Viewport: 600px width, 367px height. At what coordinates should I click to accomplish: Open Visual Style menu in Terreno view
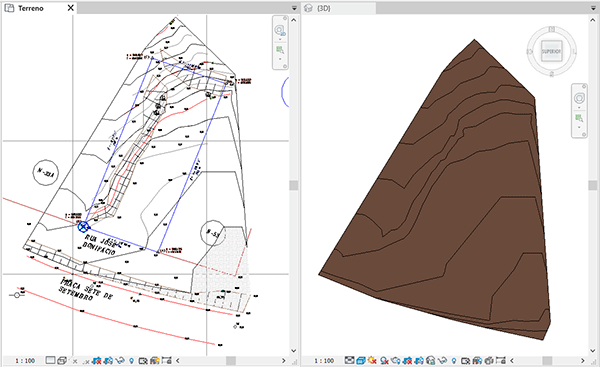[62, 360]
